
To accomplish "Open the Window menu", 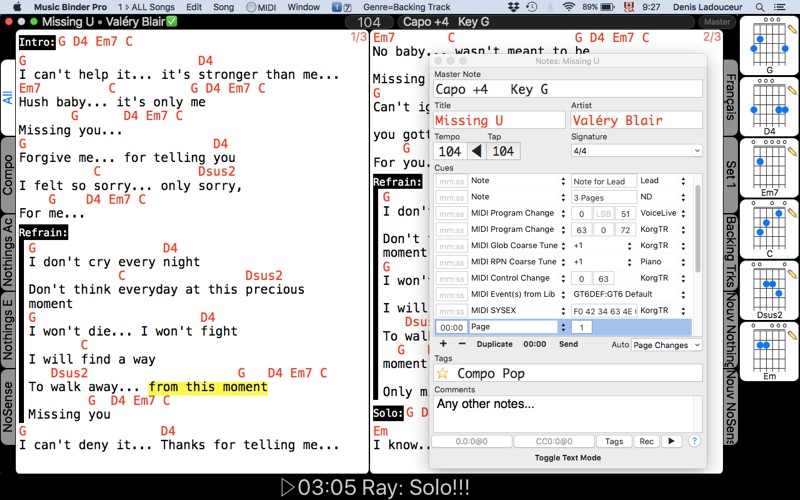I will tap(304, 7).
